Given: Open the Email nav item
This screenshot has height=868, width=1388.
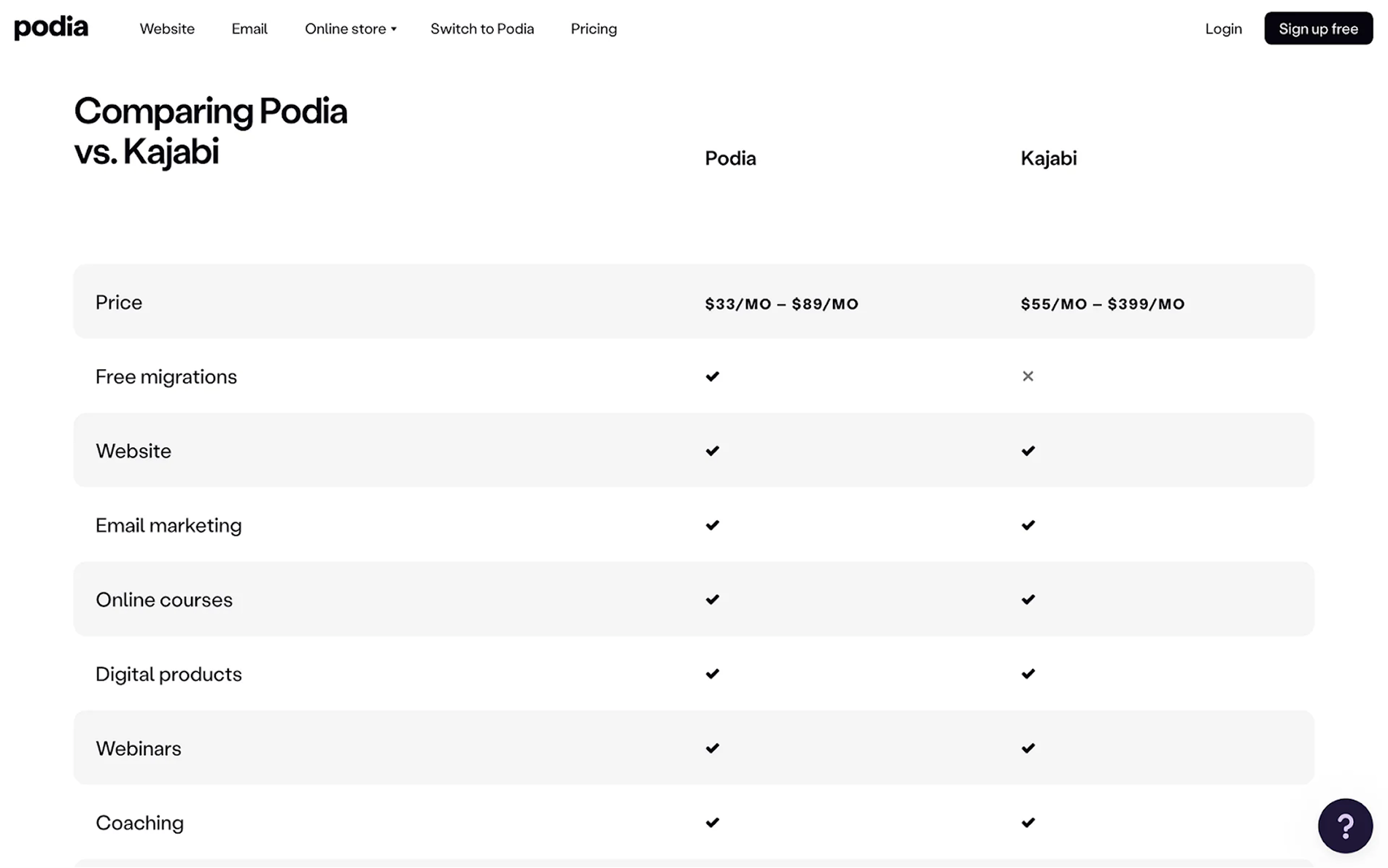Looking at the screenshot, I should click(249, 28).
